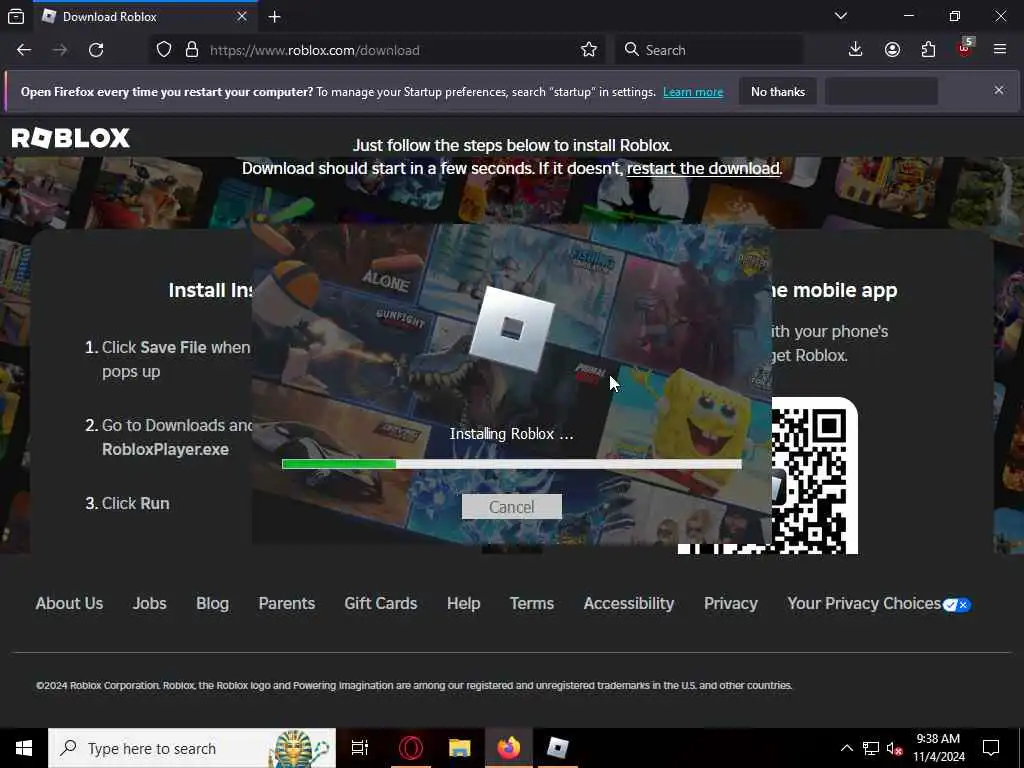This screenshot has height=768, width=1024.
Task: Open the Privacy footer link
Action: click(x=731, y=603)
